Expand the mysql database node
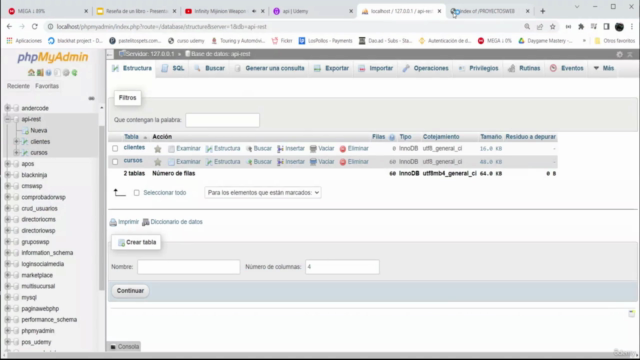This screenshot has width=640, height=360. click(7, 297)
